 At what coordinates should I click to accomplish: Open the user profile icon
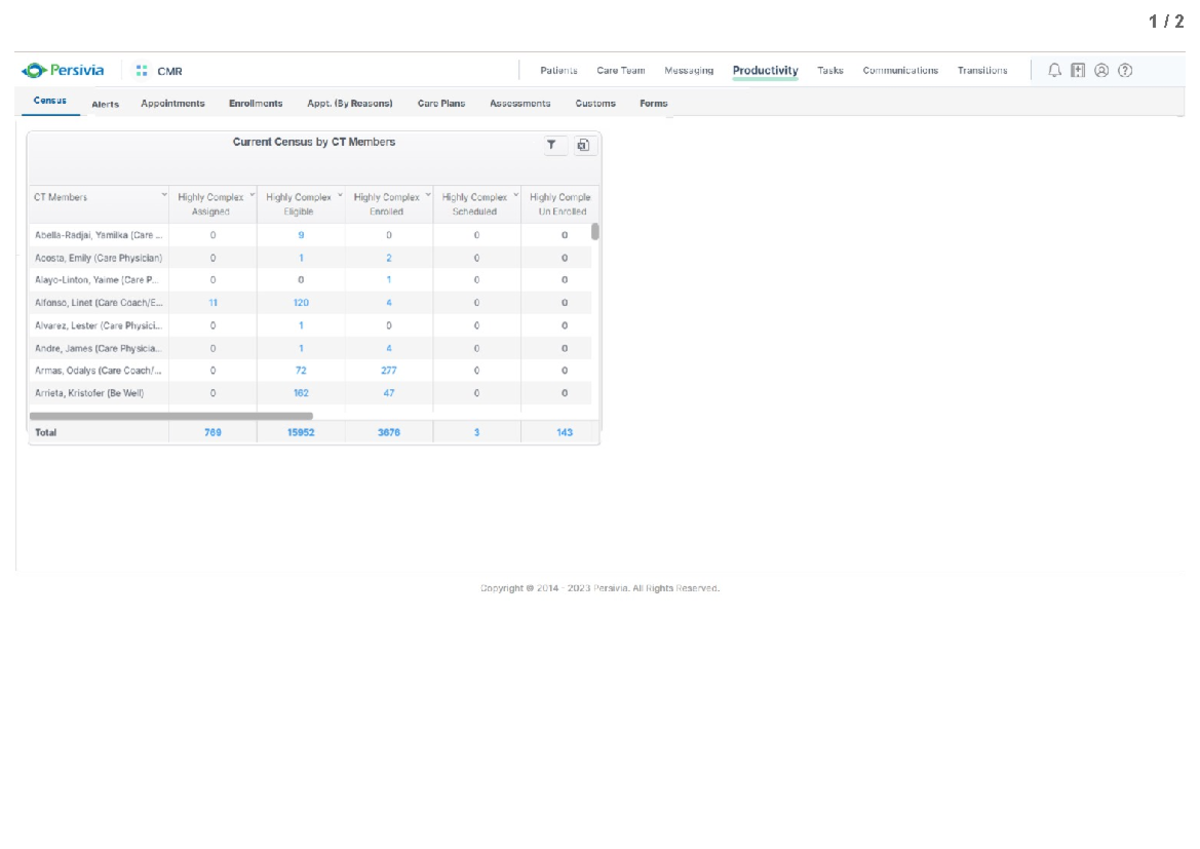(x=1101, y=70)
